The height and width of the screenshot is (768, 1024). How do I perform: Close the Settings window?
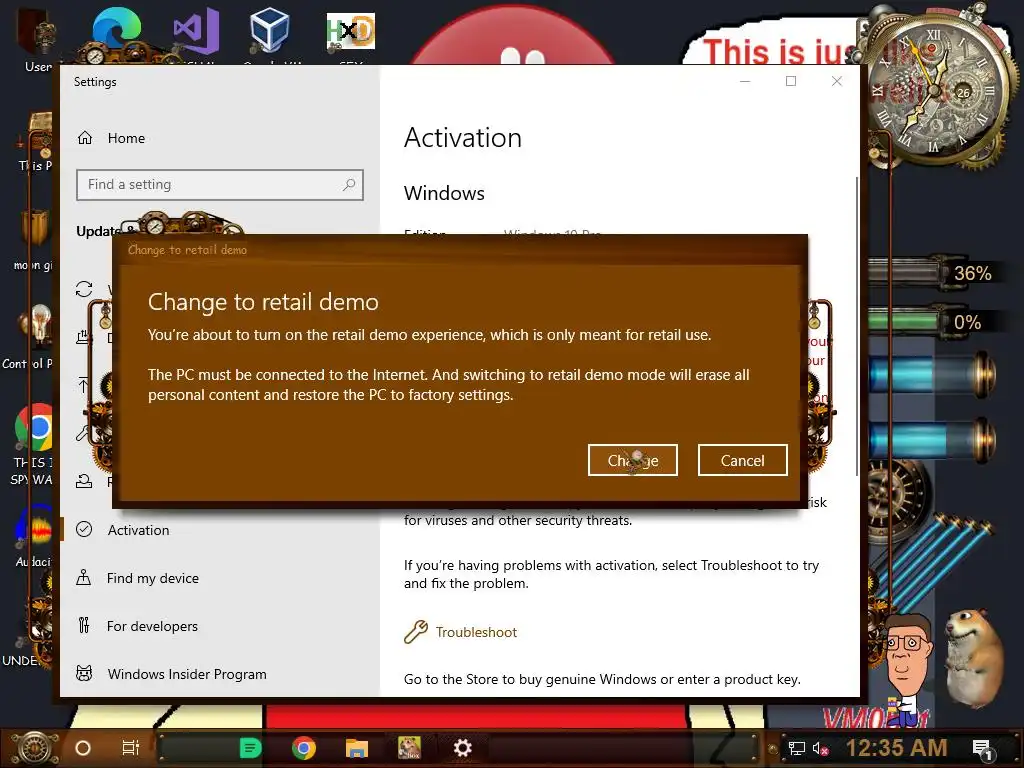(837, 81)
